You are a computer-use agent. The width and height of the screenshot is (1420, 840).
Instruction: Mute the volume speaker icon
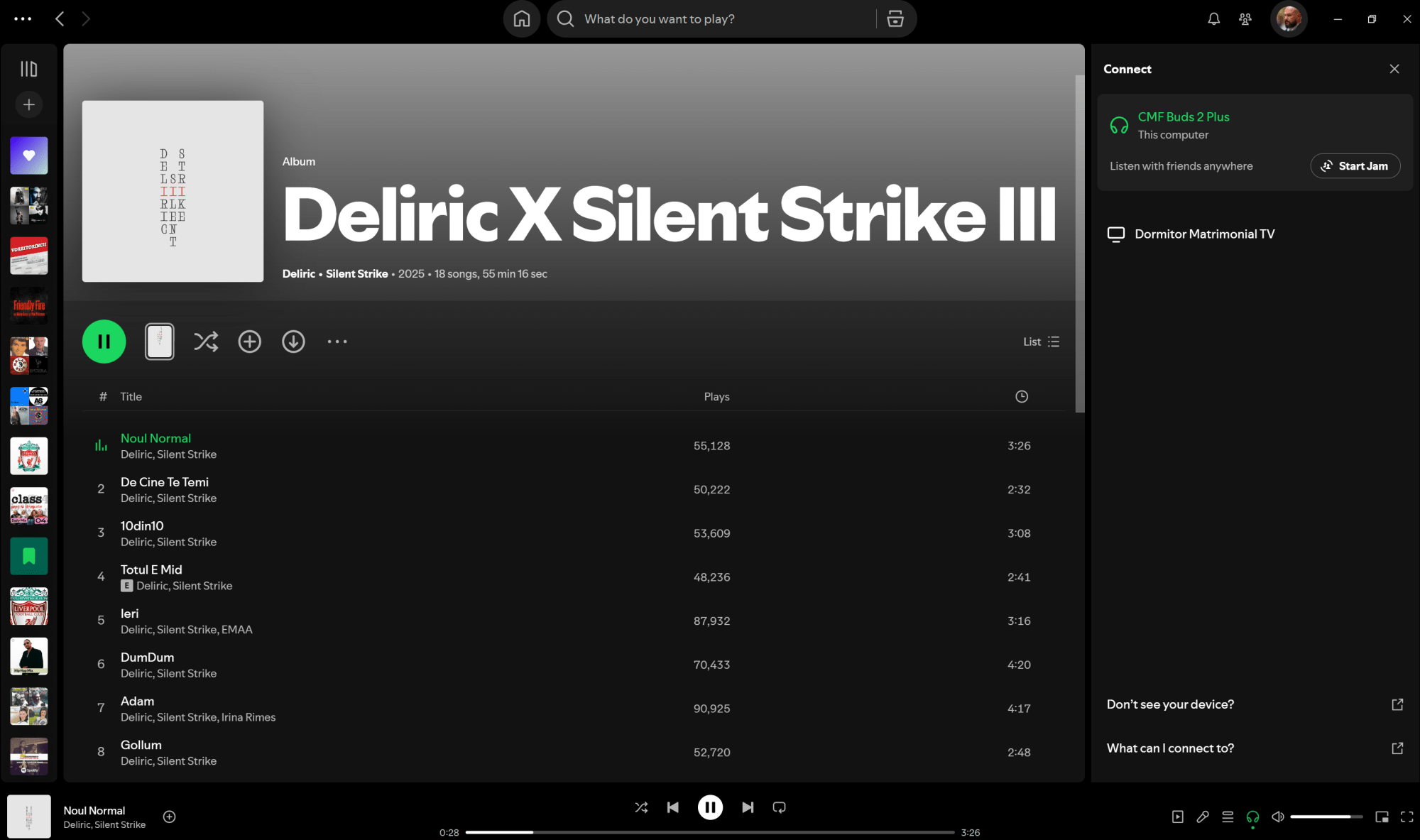point(1277,817)
